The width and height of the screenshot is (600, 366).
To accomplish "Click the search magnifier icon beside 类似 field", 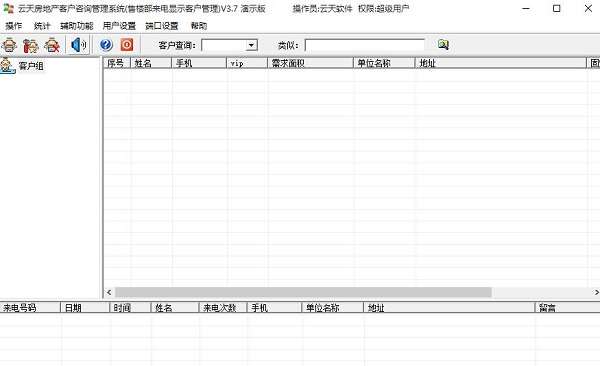I will (x=443, y=45).
